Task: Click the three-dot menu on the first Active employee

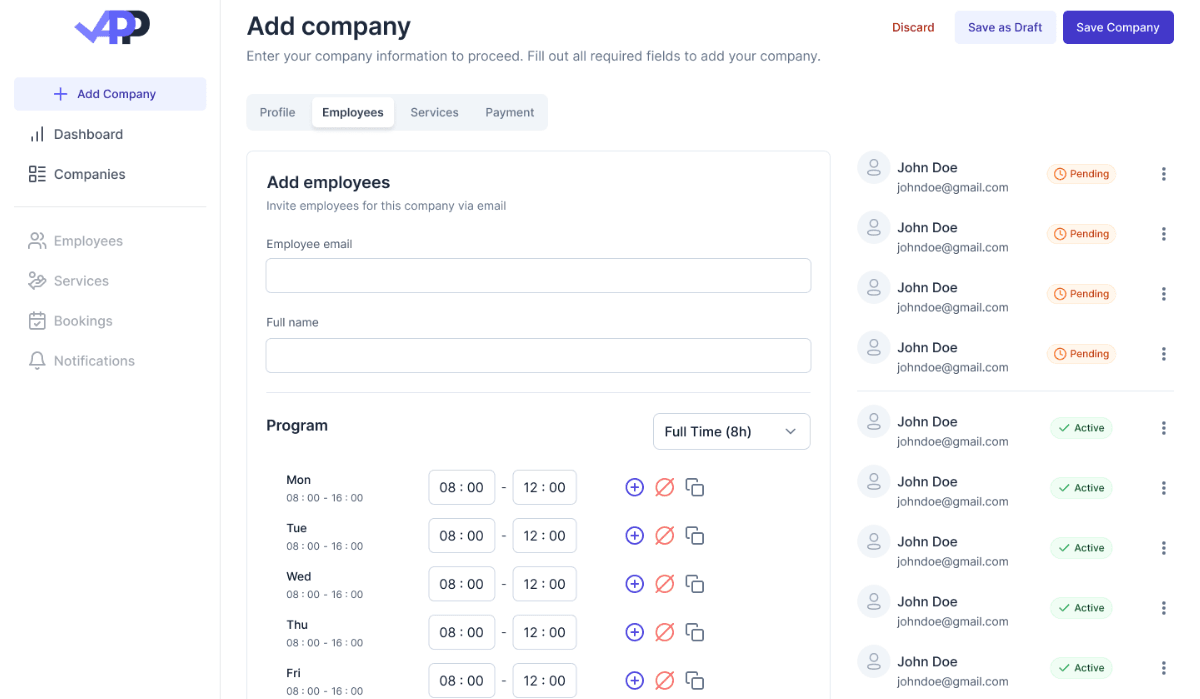Action: pos(1163,428)
